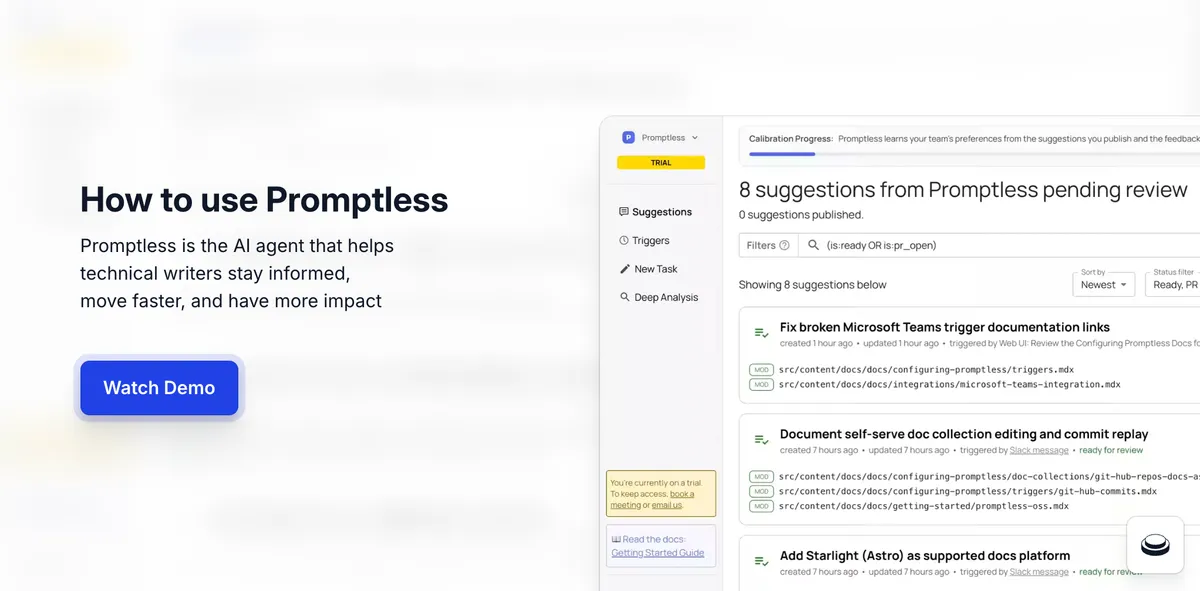Open the Sort by Newest dropdown
Viewport: 1200px width, 591px height.
pos(1104,285)
